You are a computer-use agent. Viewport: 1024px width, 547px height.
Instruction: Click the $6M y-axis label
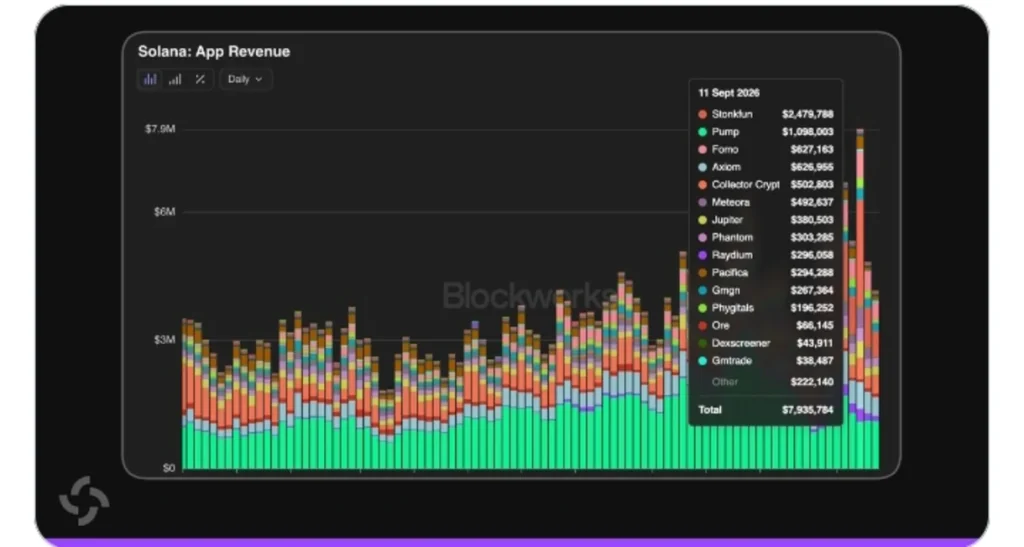[165, 211]
